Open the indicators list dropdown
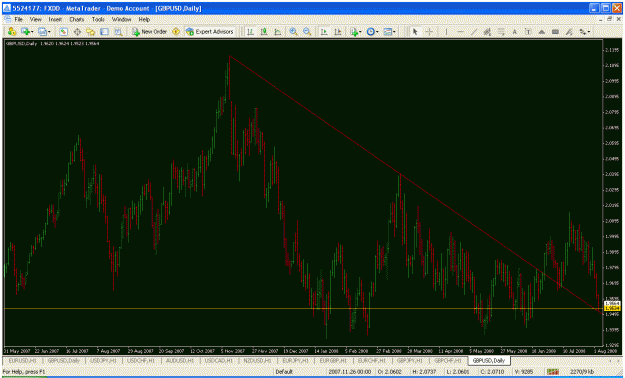 (x=355, y=32)
